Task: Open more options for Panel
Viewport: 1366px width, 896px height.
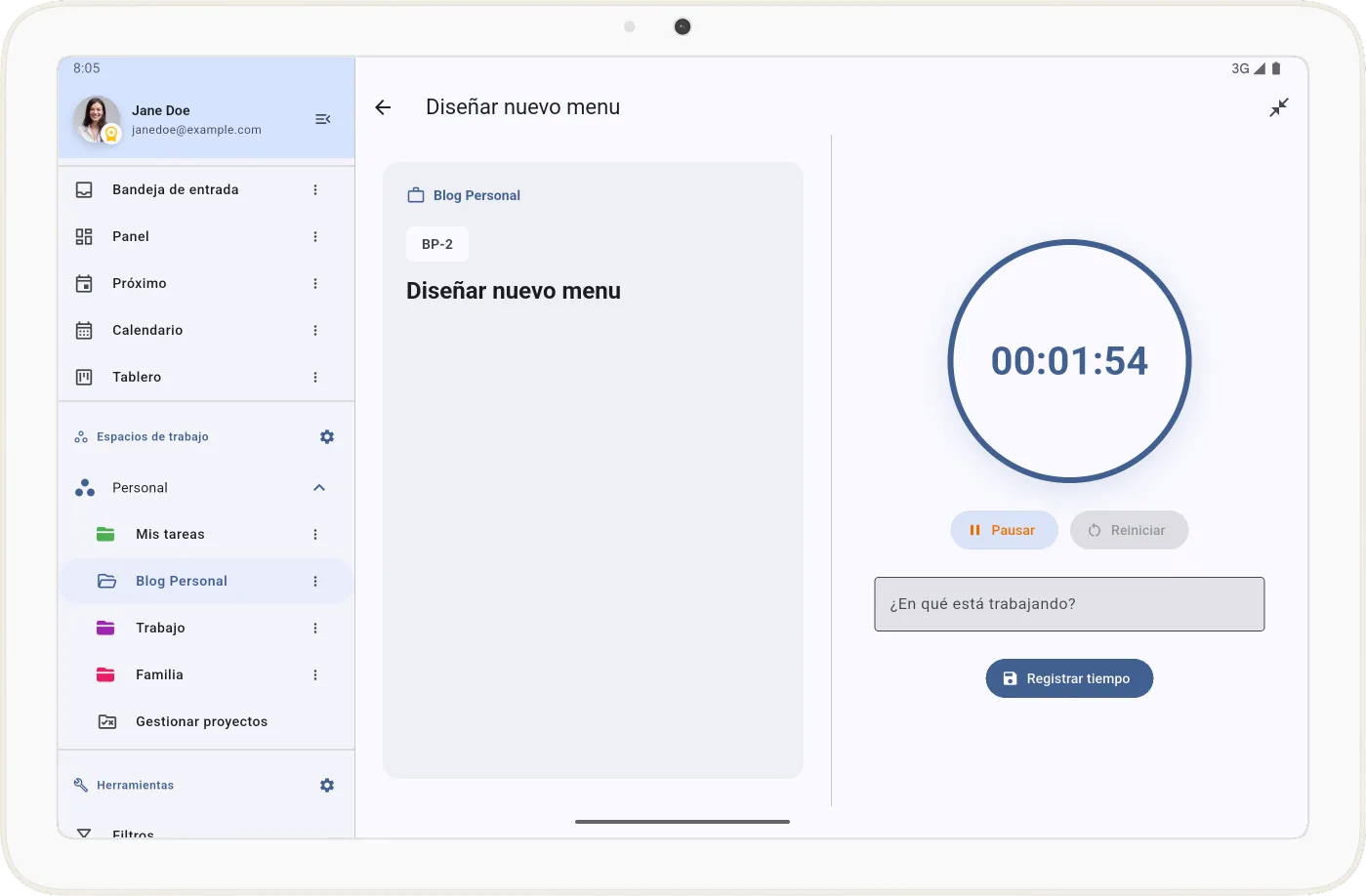Action: [x=315, y=236]
